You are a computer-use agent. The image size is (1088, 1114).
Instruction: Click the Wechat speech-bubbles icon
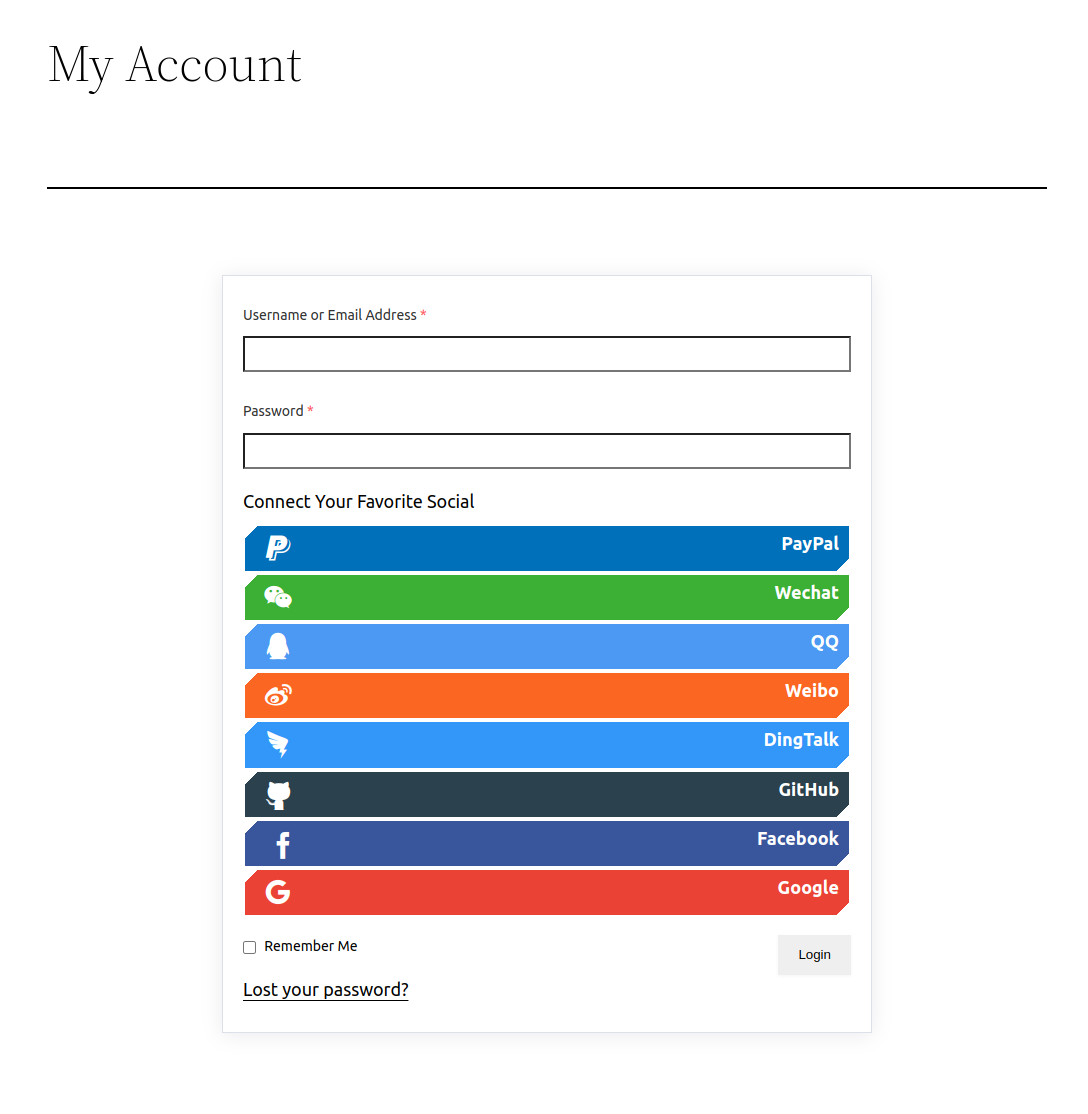tap(277, 596)
